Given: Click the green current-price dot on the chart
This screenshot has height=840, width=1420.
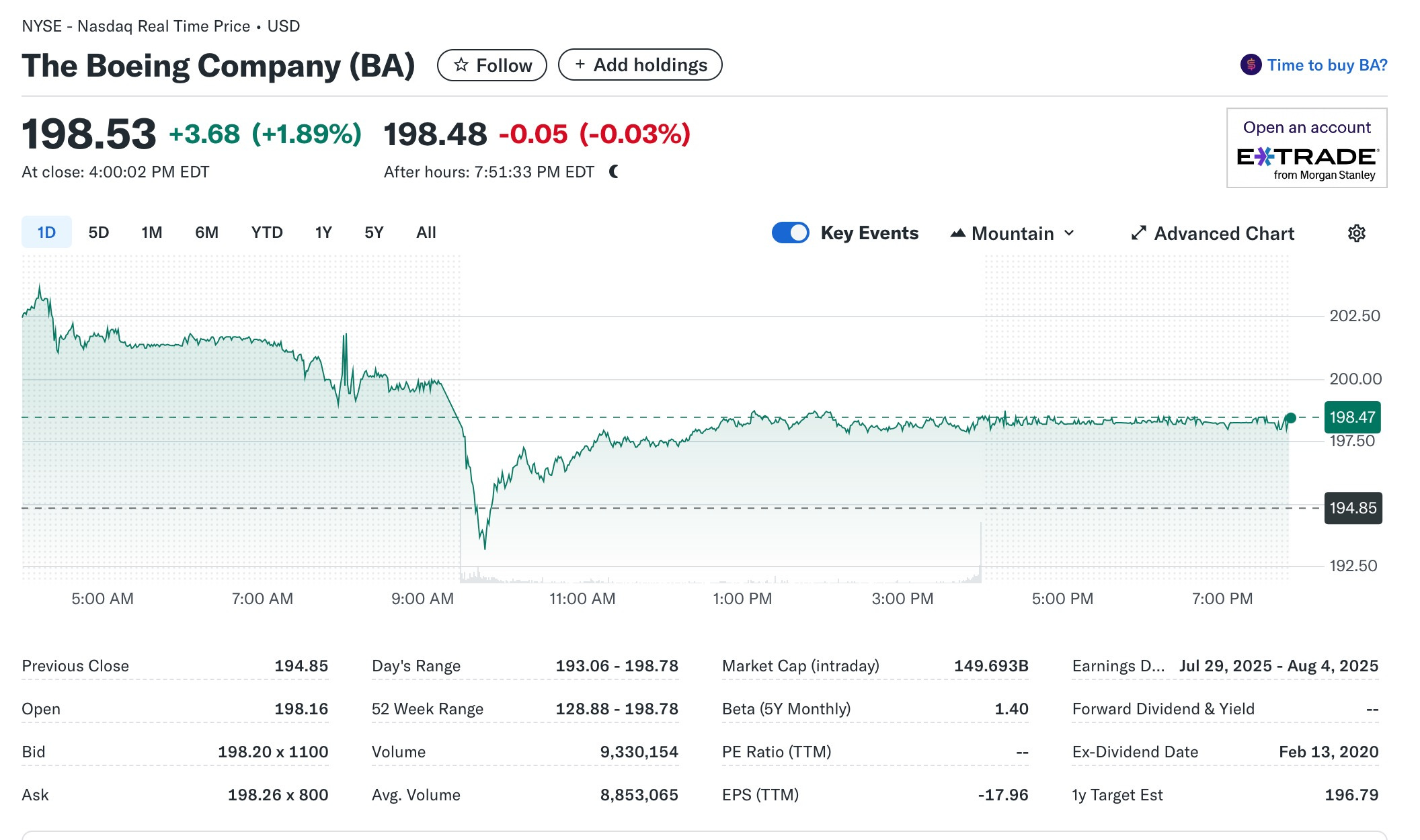Looking at the screenshot, I should click(x=1290, y=418).
